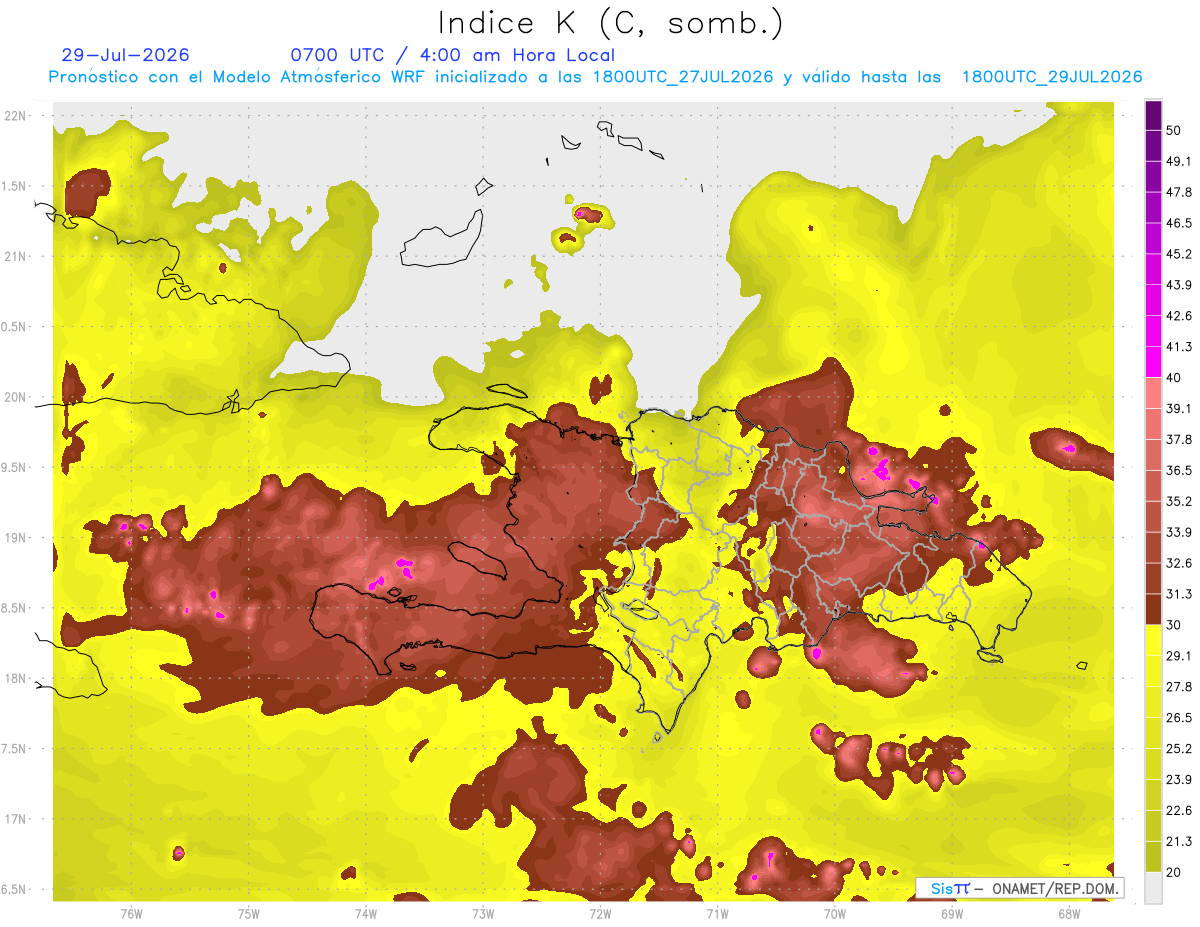Click the colorbar value "22.6"
This screenshot has width=1200, height=927.
[1178, 810]
